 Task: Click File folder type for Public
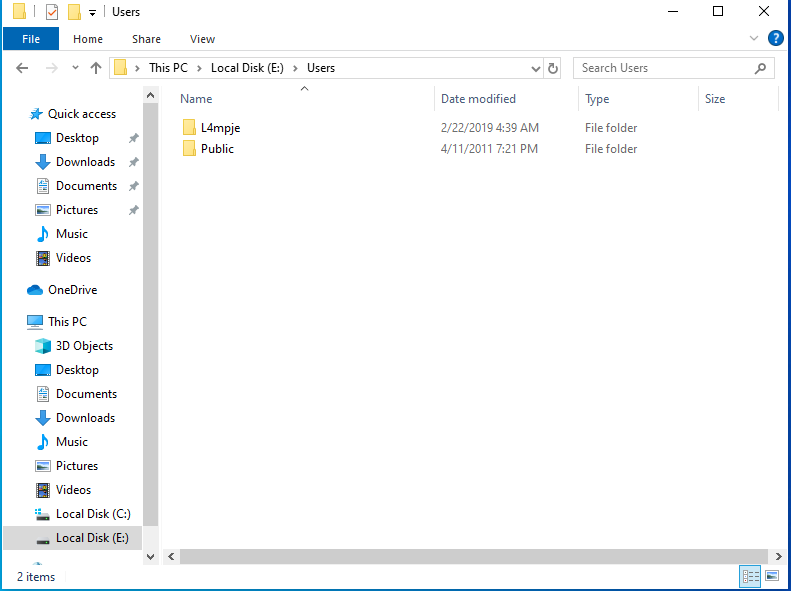[x=611, y=149]
